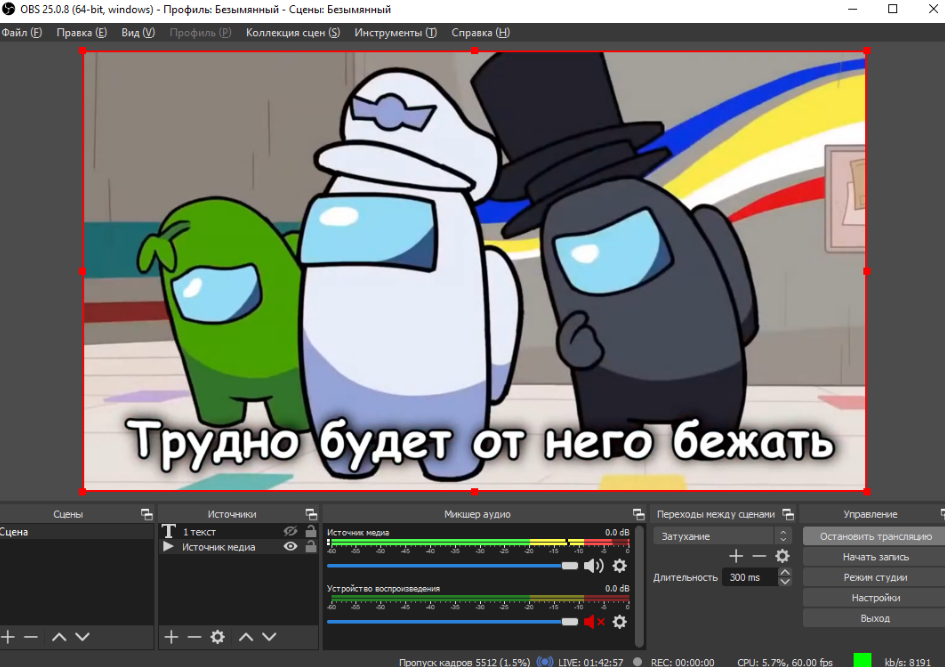Click the kb/s: 8191 status text

coord(908,662)
